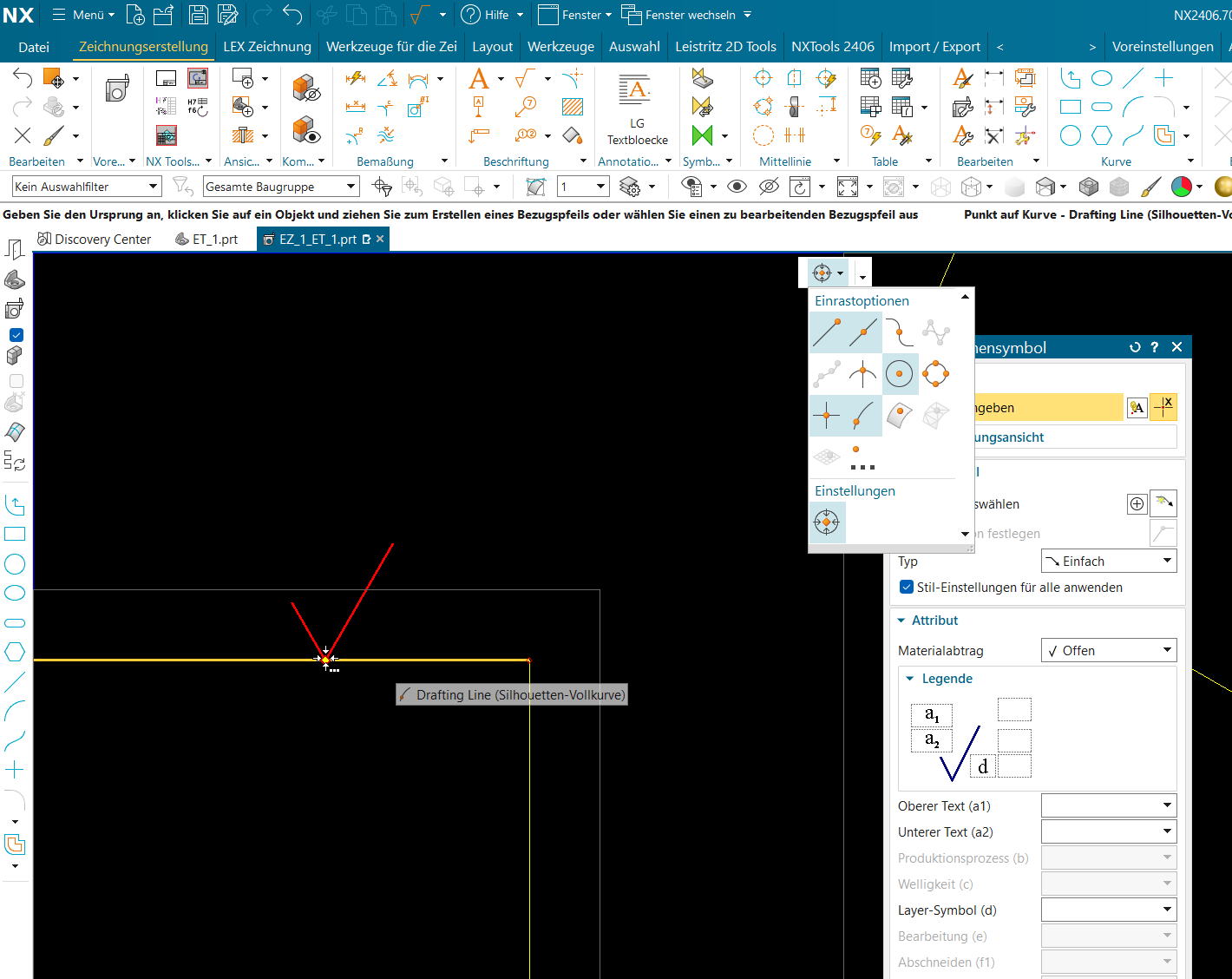Screen dimensions: 1232x979
Task: Collapse the Legende section
Action: (x=910, y=679)
